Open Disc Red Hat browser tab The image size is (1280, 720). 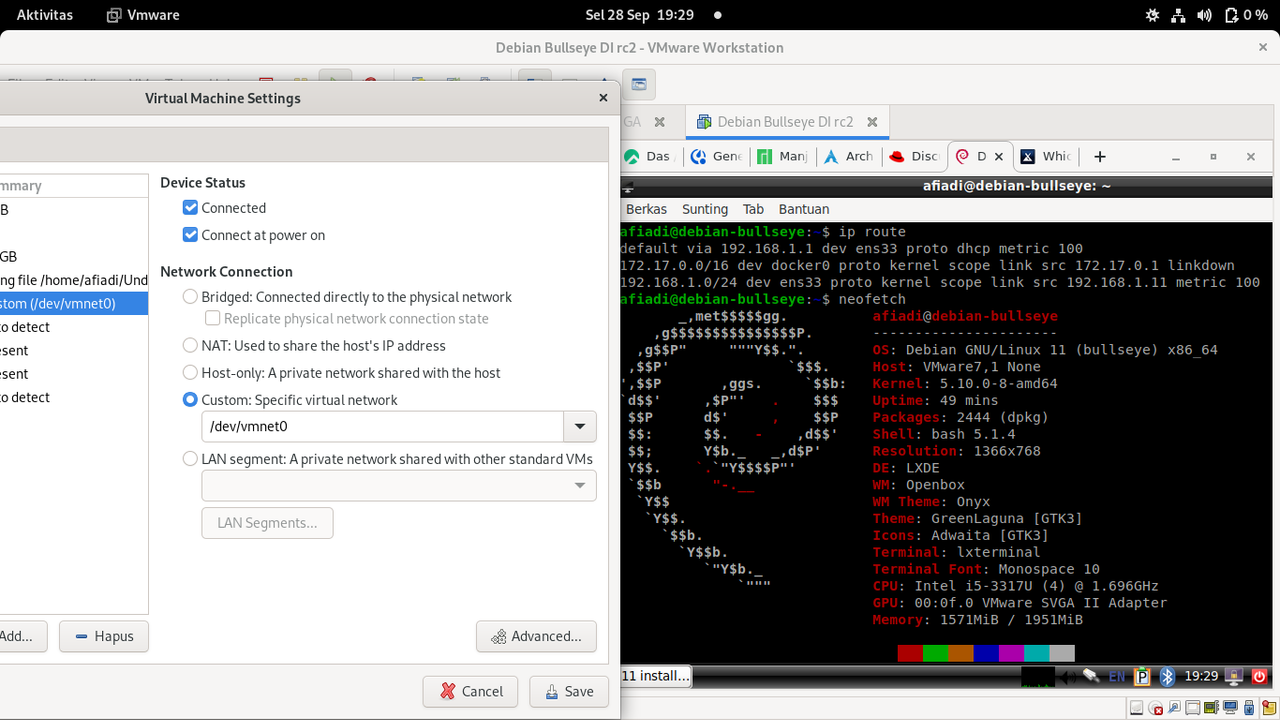(x=914, y=156)
